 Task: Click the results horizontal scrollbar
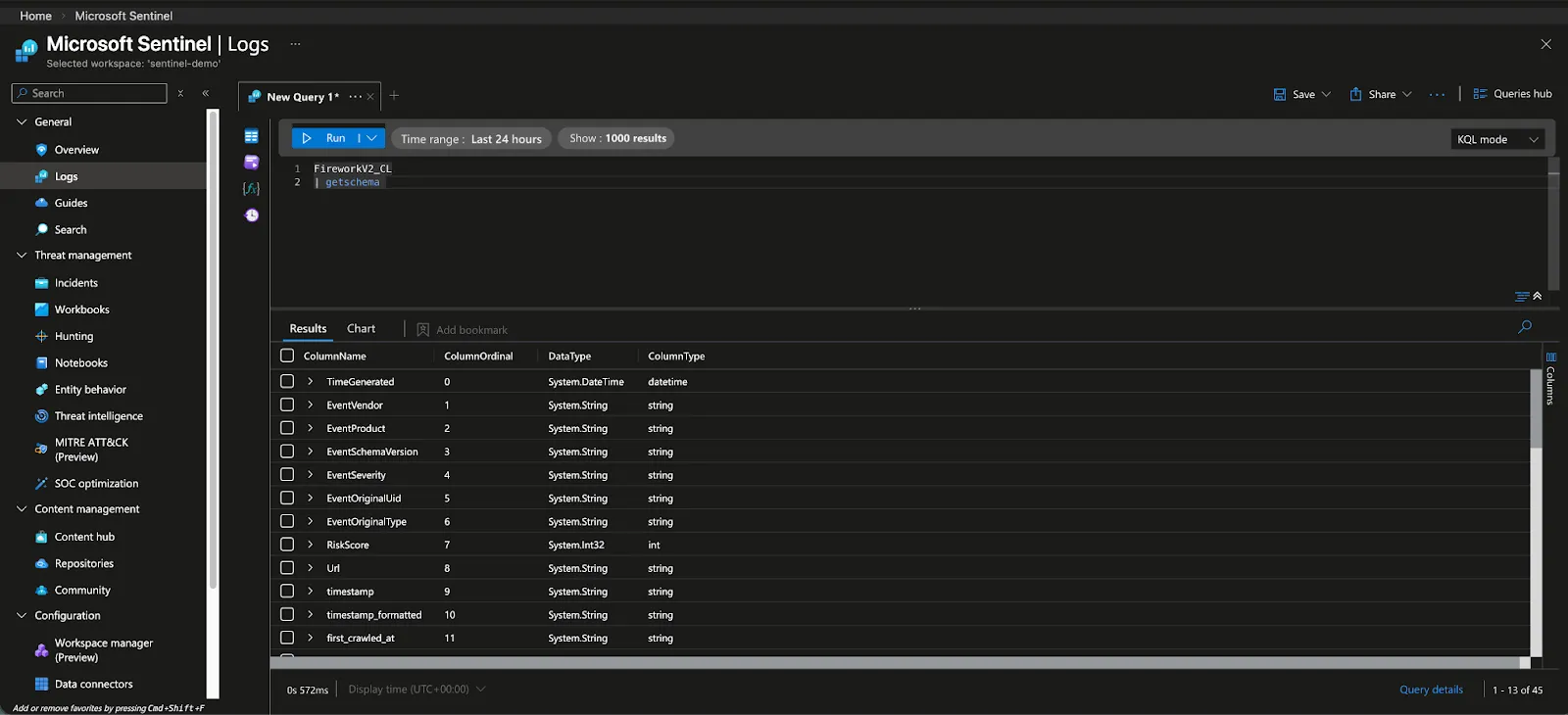pos(895,663)
